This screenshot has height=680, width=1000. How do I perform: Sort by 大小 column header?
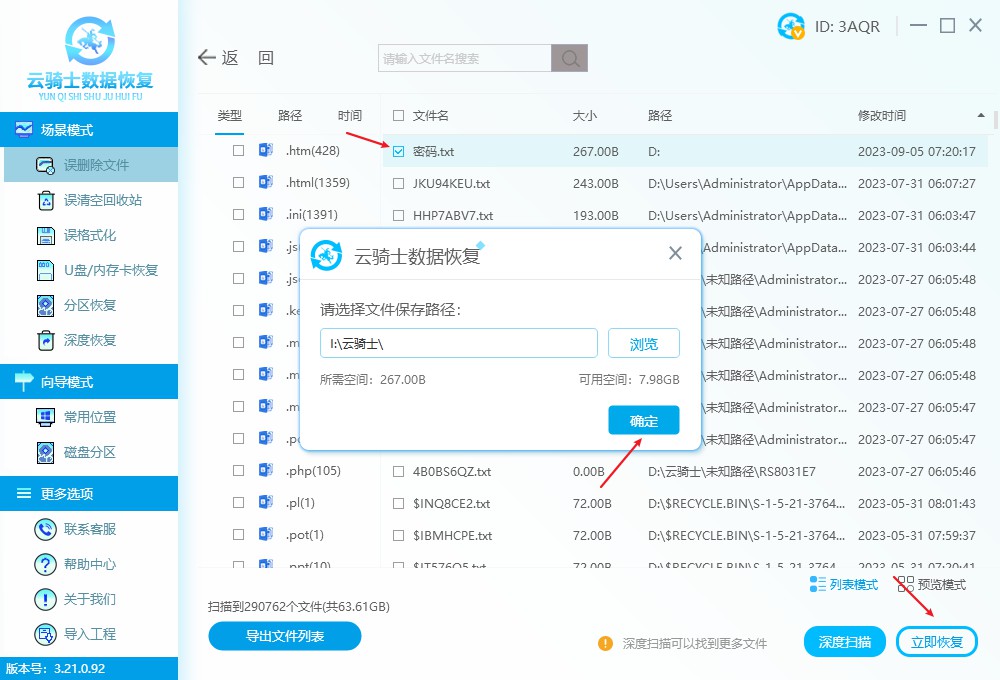pos(584,115)
